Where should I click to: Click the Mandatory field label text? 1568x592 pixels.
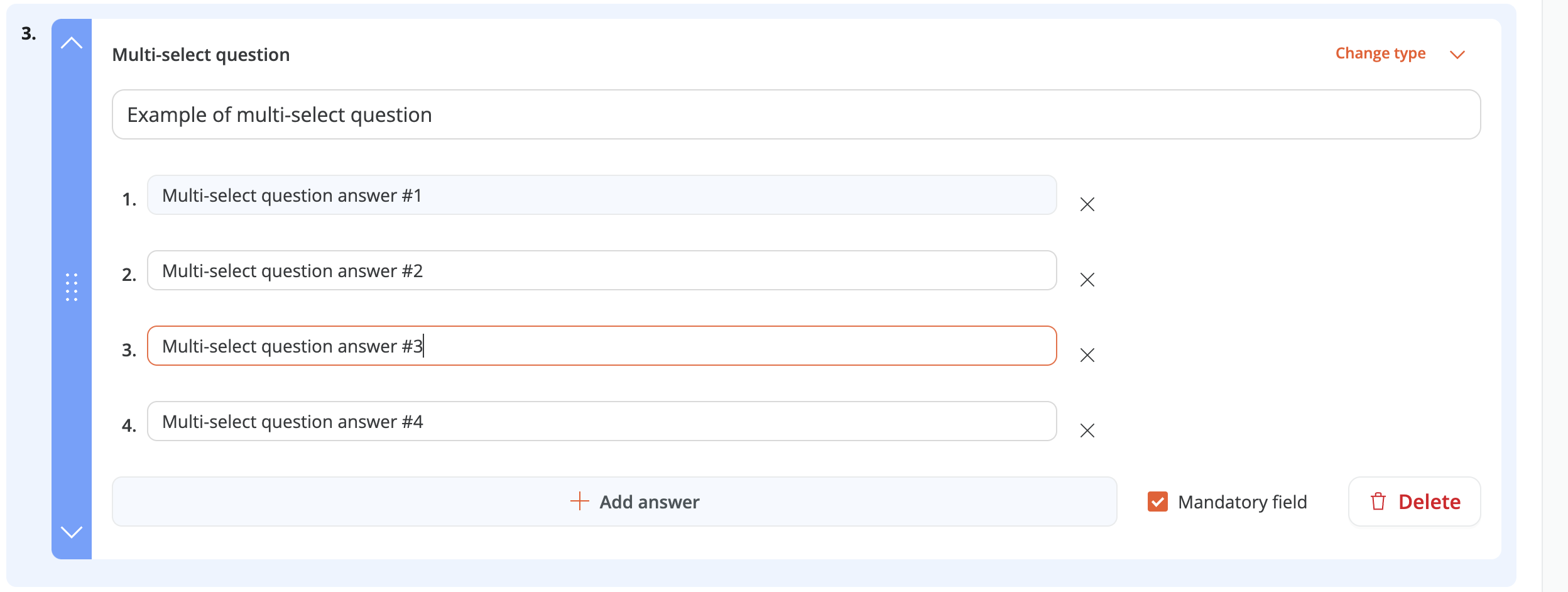click(1243, 502)
